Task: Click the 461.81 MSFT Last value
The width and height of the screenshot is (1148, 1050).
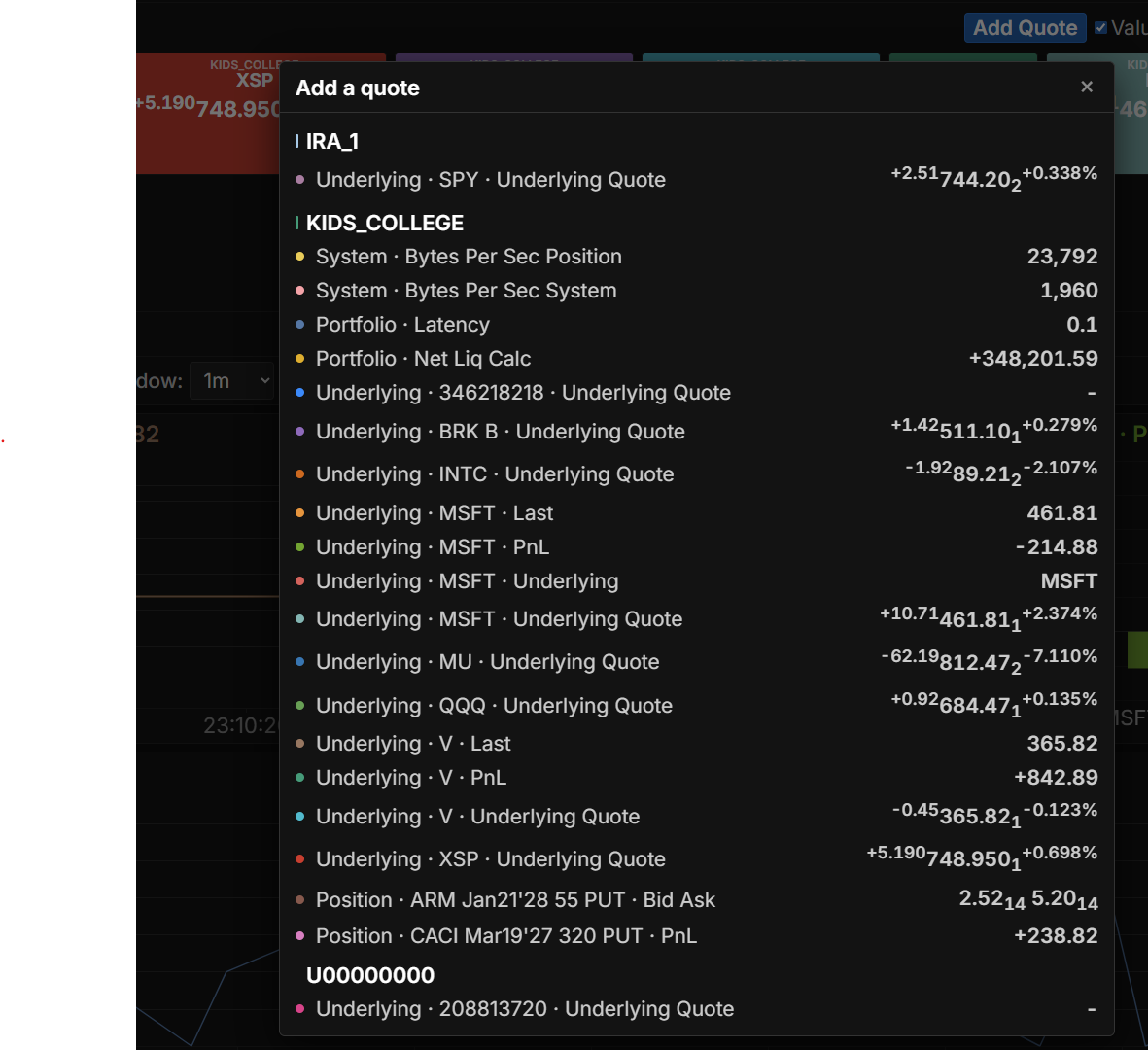Action: [1061, 513]
